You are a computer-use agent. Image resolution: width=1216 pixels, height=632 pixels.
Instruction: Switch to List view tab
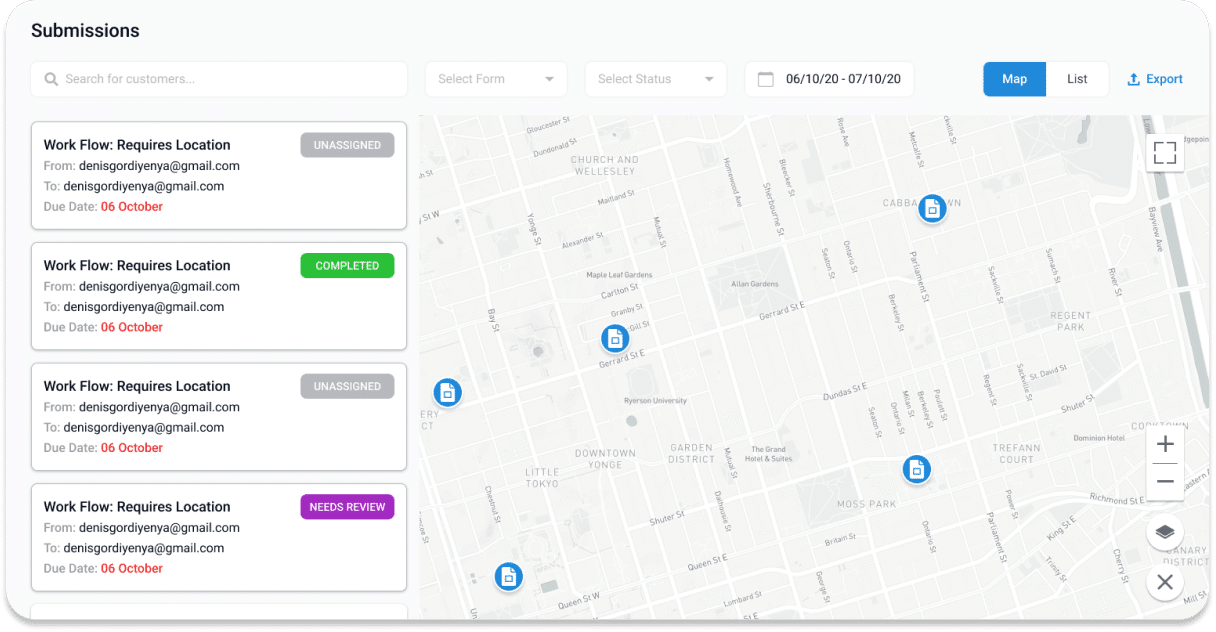click(1077, 79)
